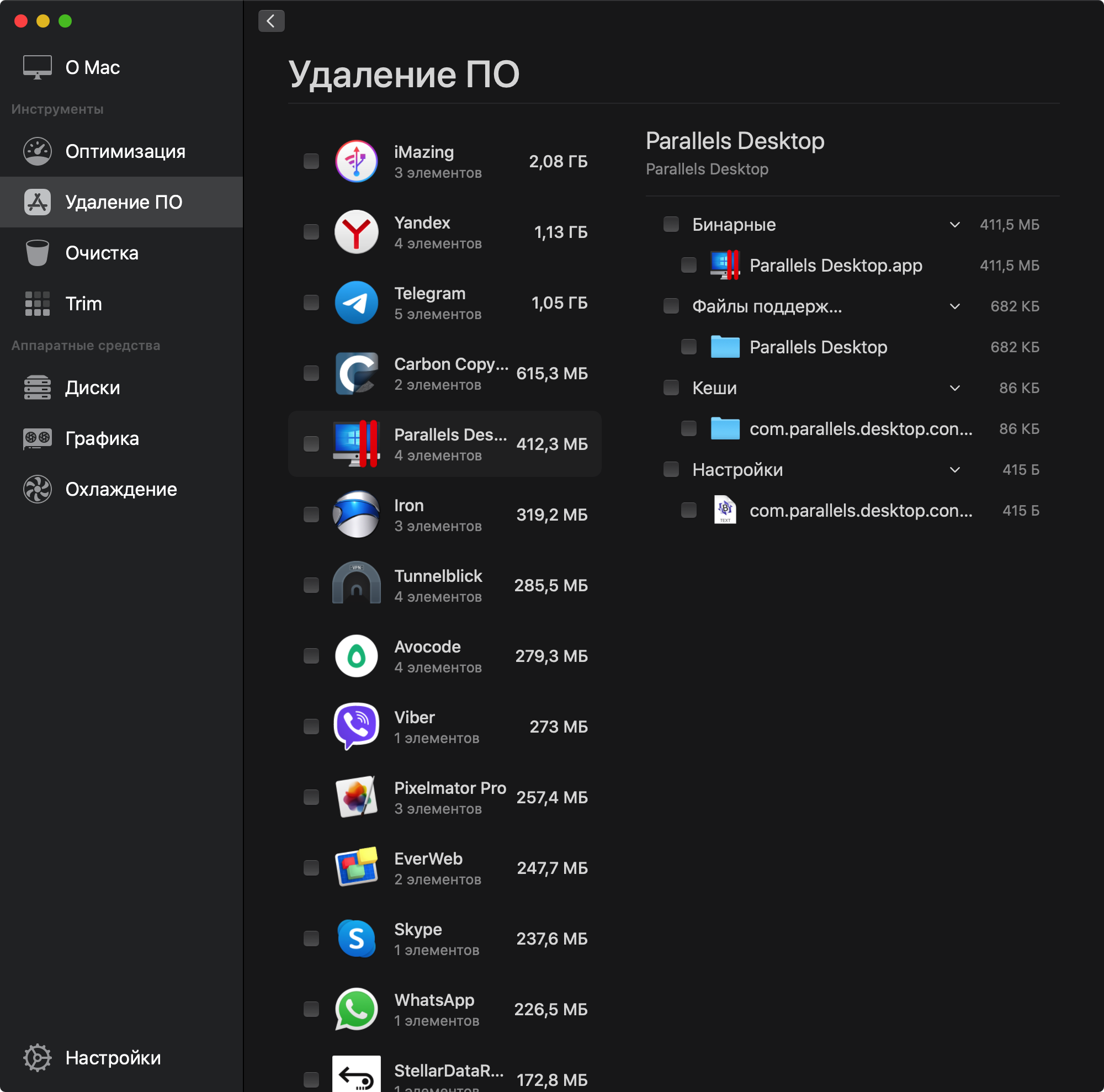1104x1092 pixels.
Task: Click the StellarDataRecovery app icon
Action: click(356, 1074)
